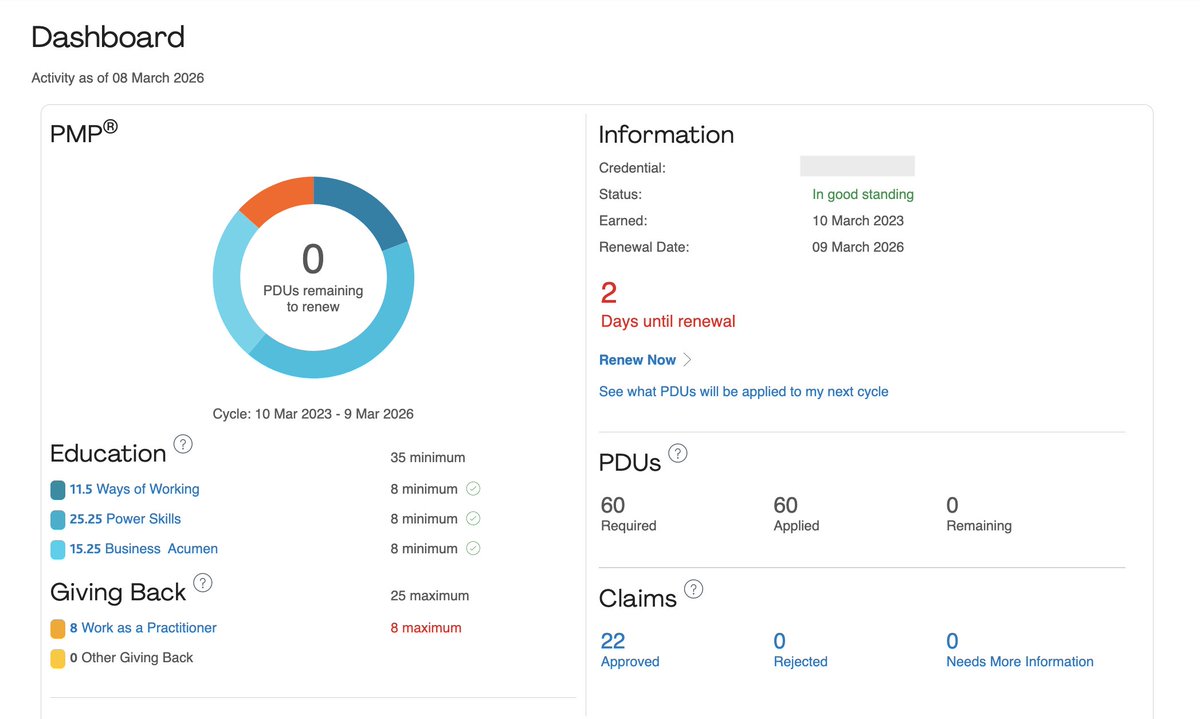
Task: Click the Power Skills color swatch
Action: [58, 520]
